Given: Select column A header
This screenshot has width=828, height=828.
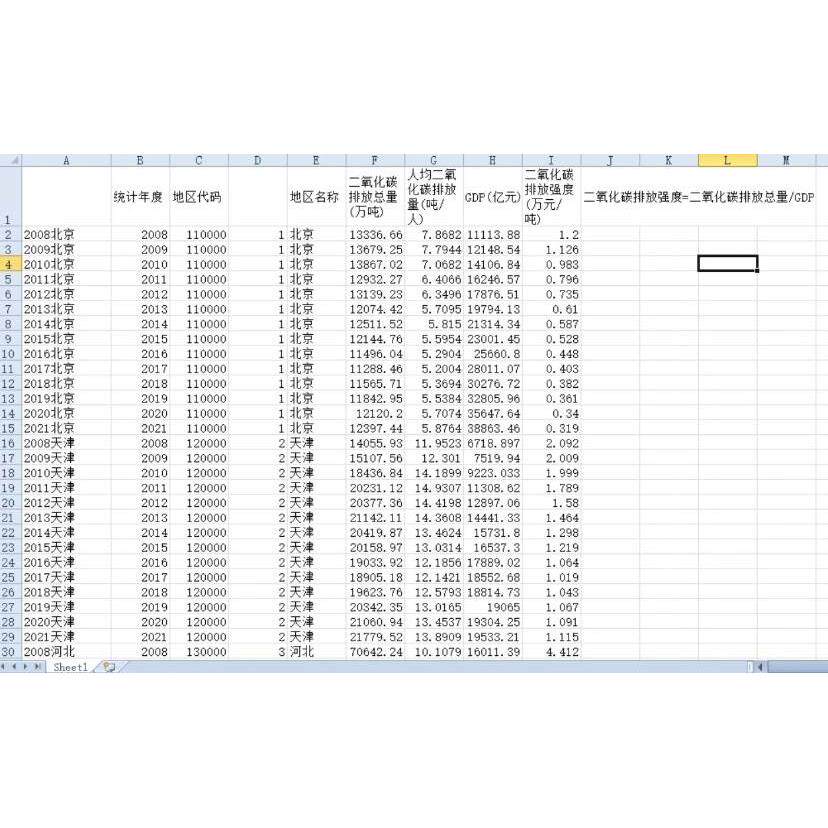Looking at the screenshot, I should pyautogui.click(x=66, y=159).
